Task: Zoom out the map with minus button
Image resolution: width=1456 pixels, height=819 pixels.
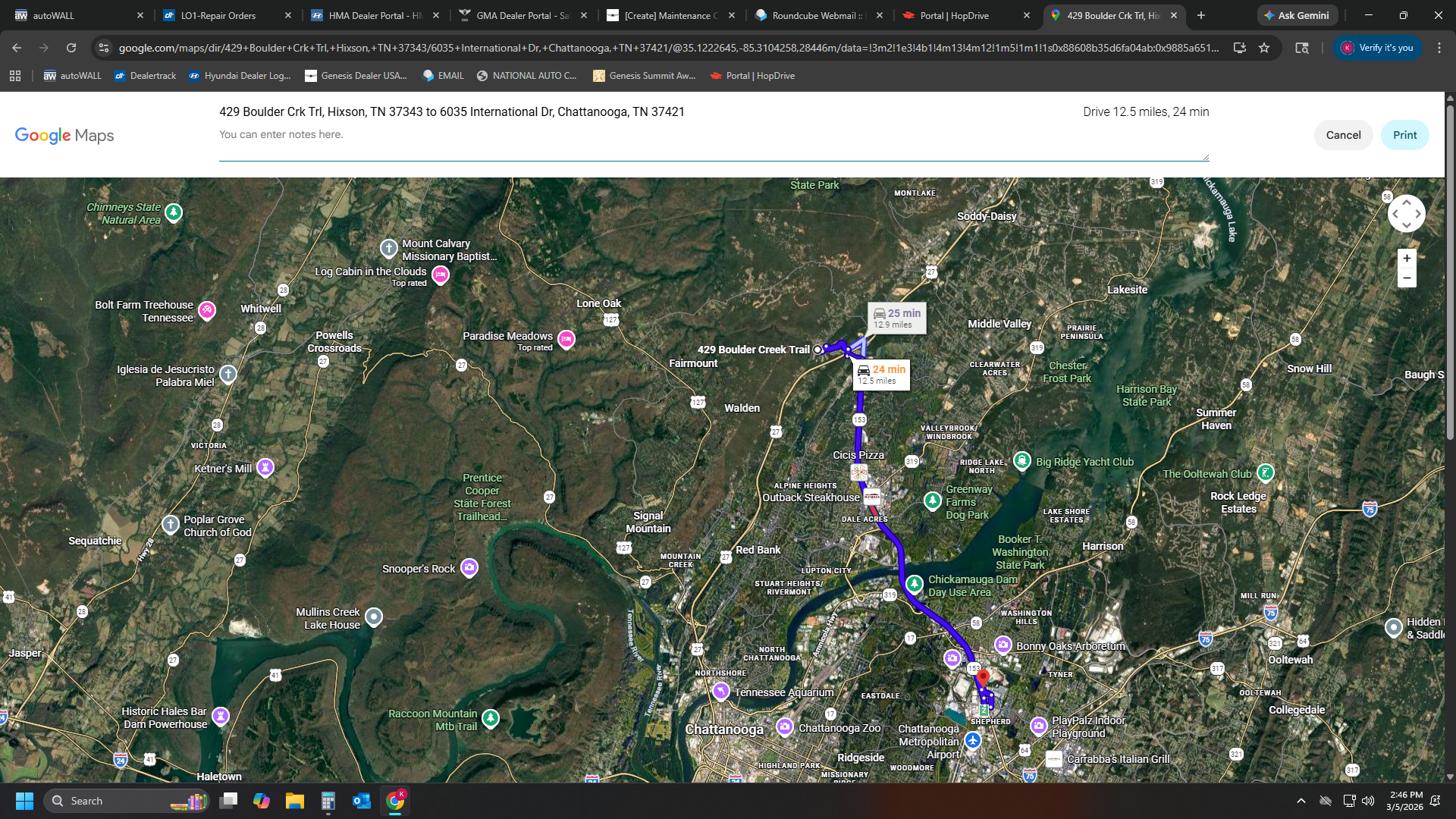Action: click(1407, 278)
